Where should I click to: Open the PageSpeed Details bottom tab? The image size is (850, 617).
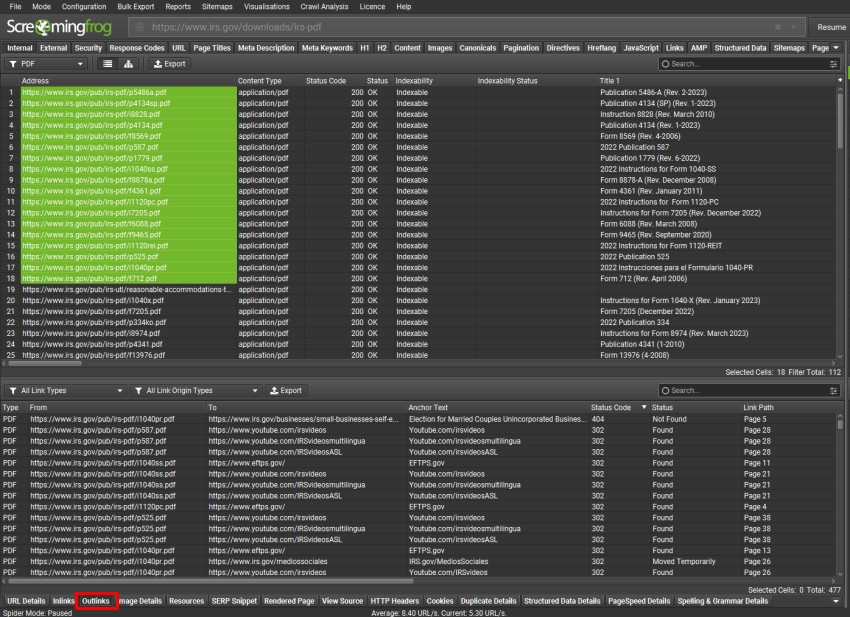pos(639,601)
